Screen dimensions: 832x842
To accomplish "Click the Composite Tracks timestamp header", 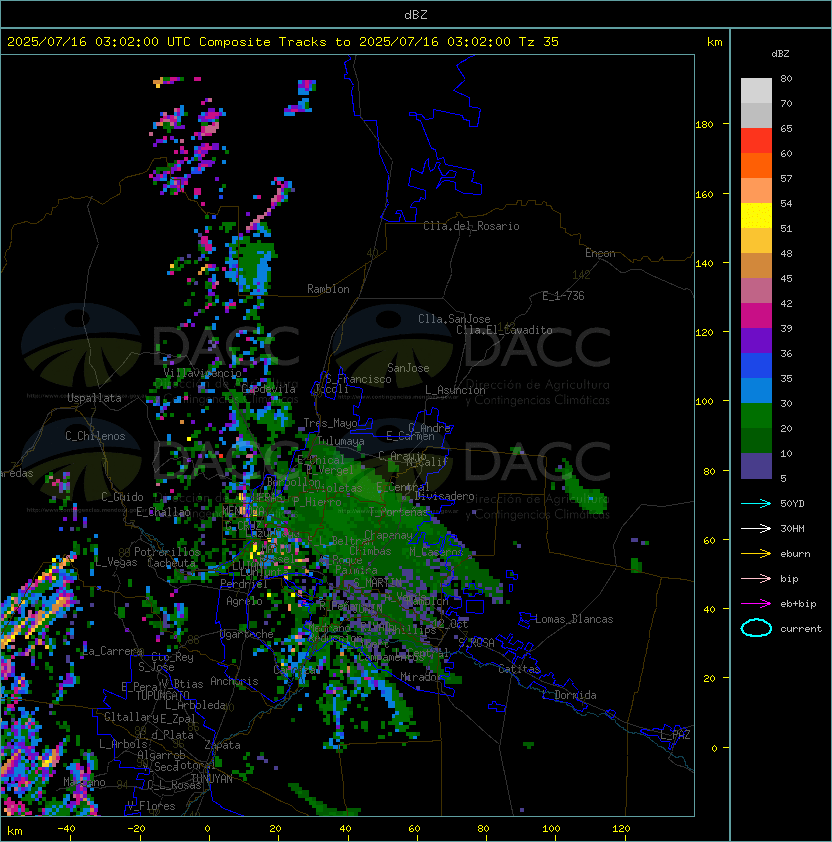I will 283,42.
